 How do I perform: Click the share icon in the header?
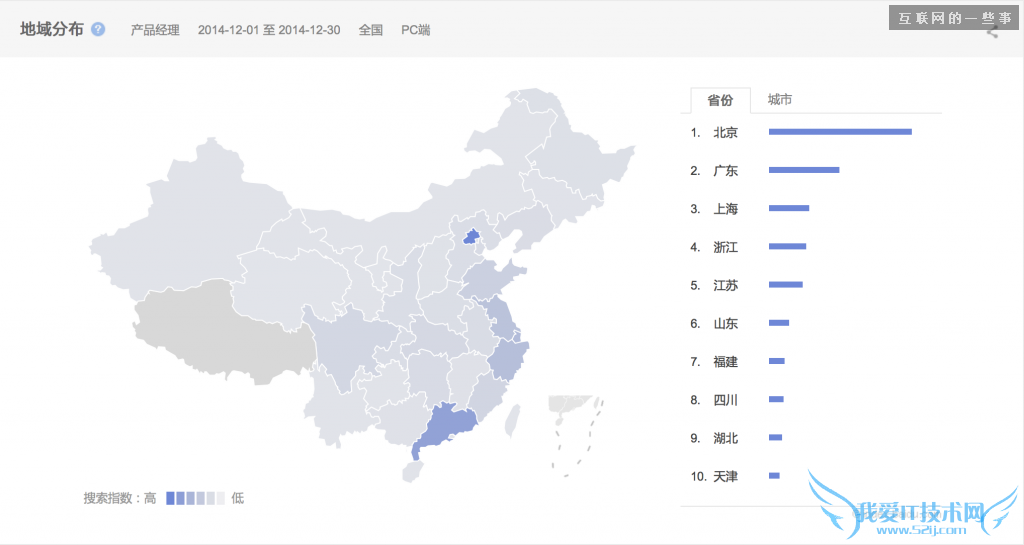click(992, 32)
